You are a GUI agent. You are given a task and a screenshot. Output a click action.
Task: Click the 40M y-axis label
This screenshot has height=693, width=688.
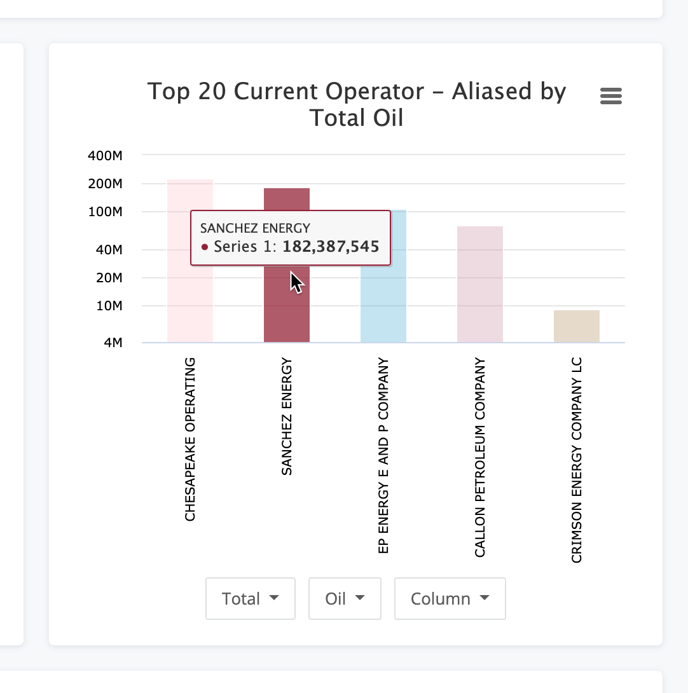[x=109, y=250]
